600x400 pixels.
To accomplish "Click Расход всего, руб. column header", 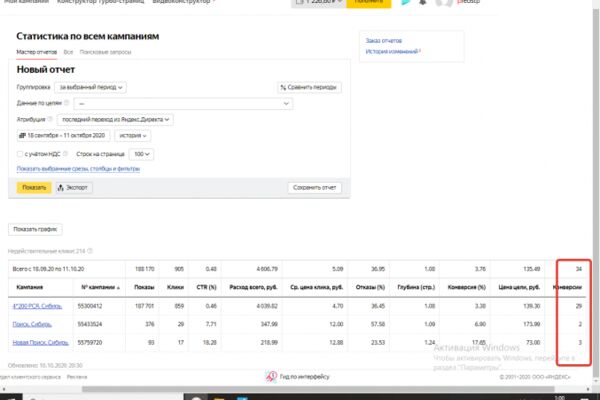I will click(x=253, y=287).
